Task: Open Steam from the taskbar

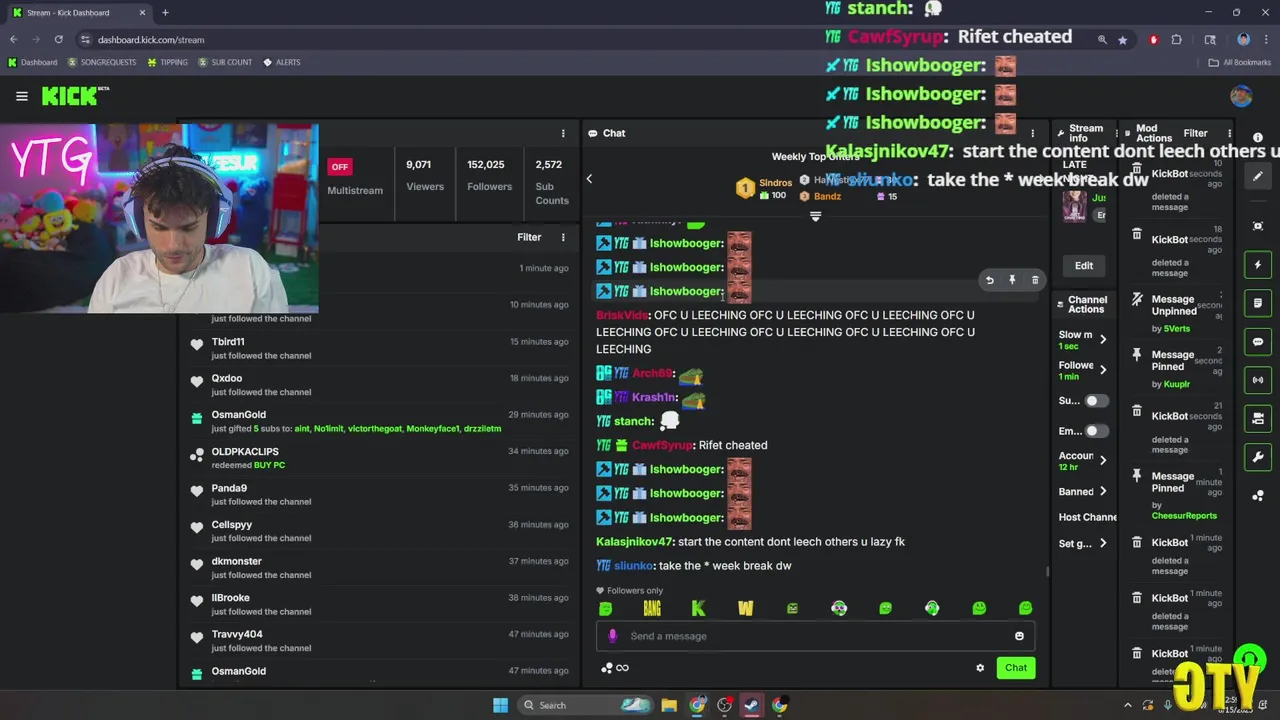Action: (x=751, y=705)
